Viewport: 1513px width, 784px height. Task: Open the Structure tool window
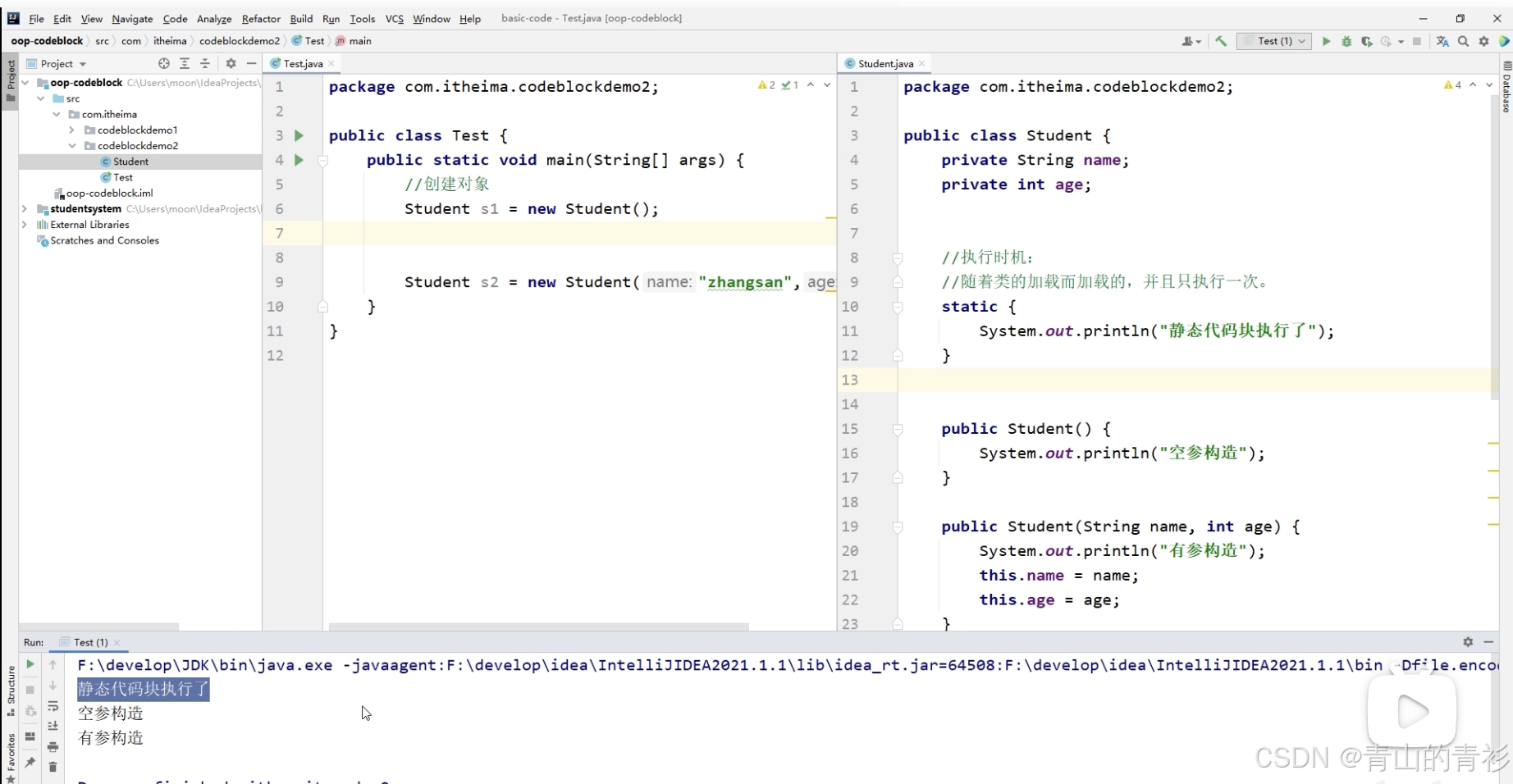point(11,691)
